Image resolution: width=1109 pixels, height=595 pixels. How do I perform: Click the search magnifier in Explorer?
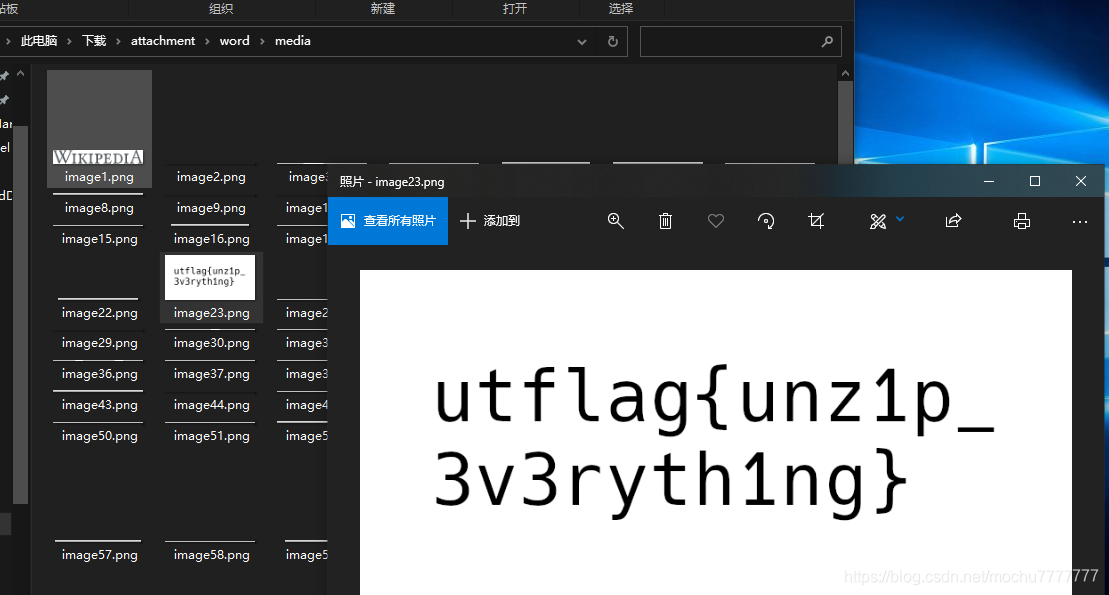(827, 41)
